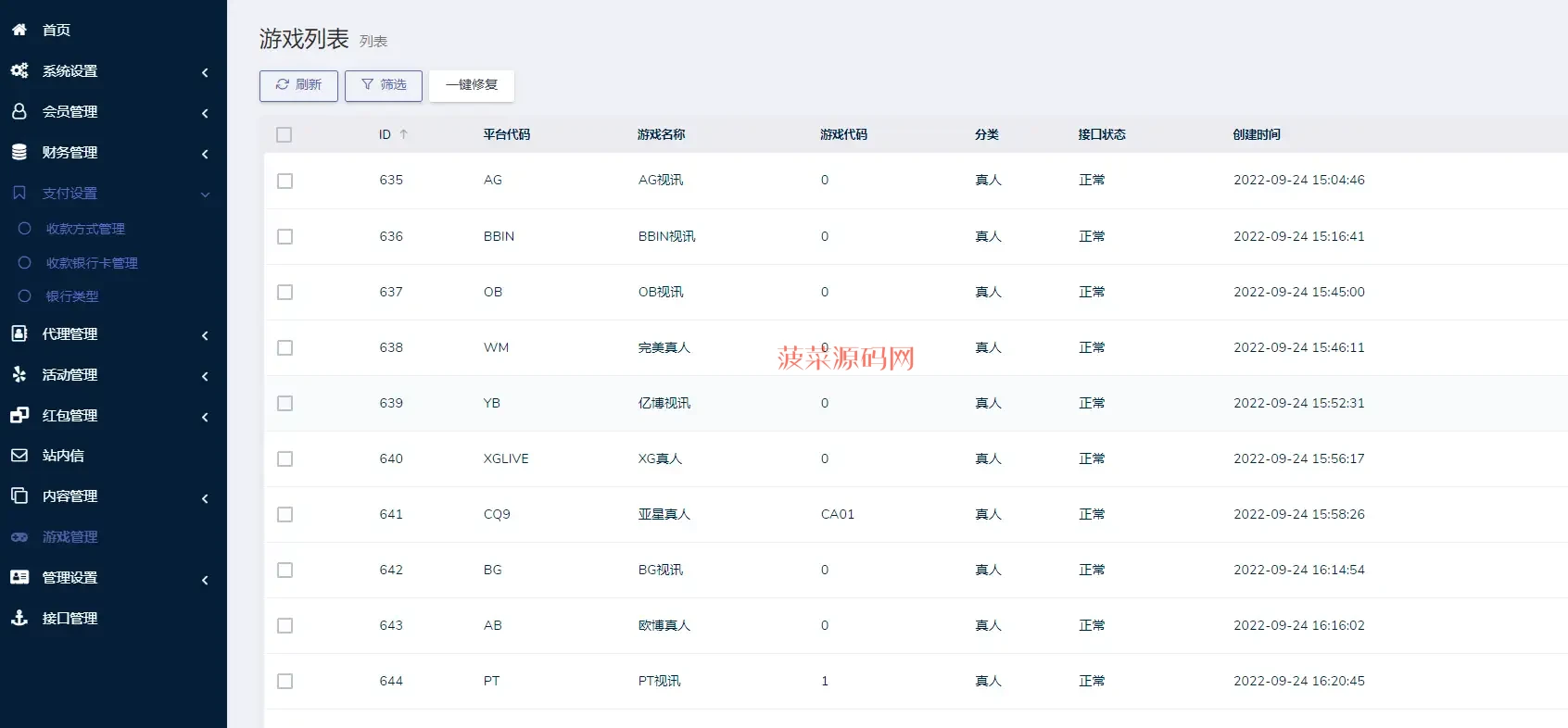Click the user icon for 会员管理
1568x728 pixels.
[x=19, y=111]
